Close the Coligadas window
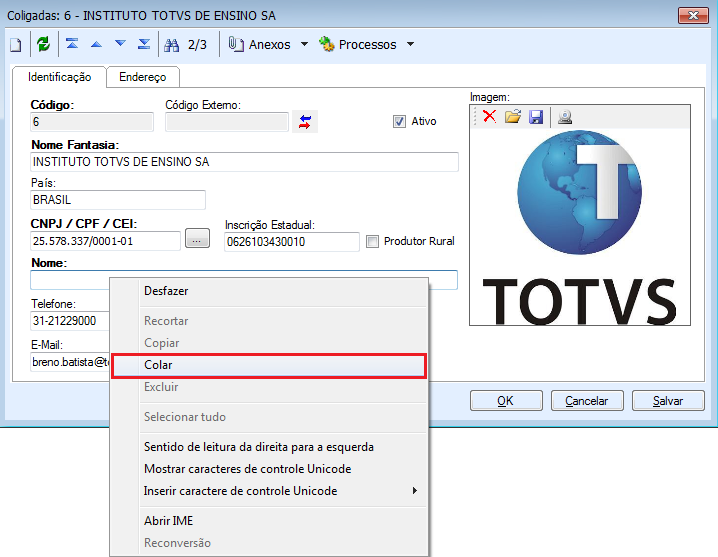 (x=693, y=16)
